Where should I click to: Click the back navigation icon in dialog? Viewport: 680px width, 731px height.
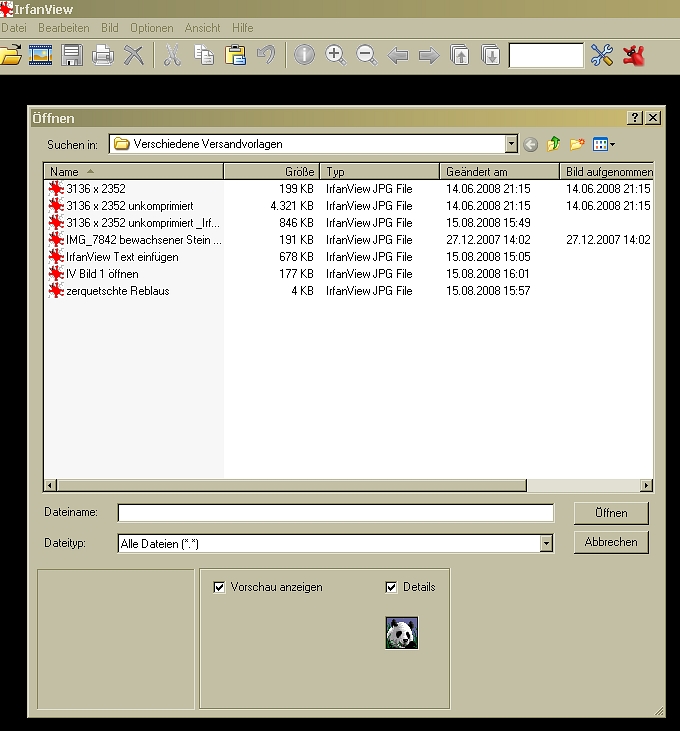coord(530,145)
